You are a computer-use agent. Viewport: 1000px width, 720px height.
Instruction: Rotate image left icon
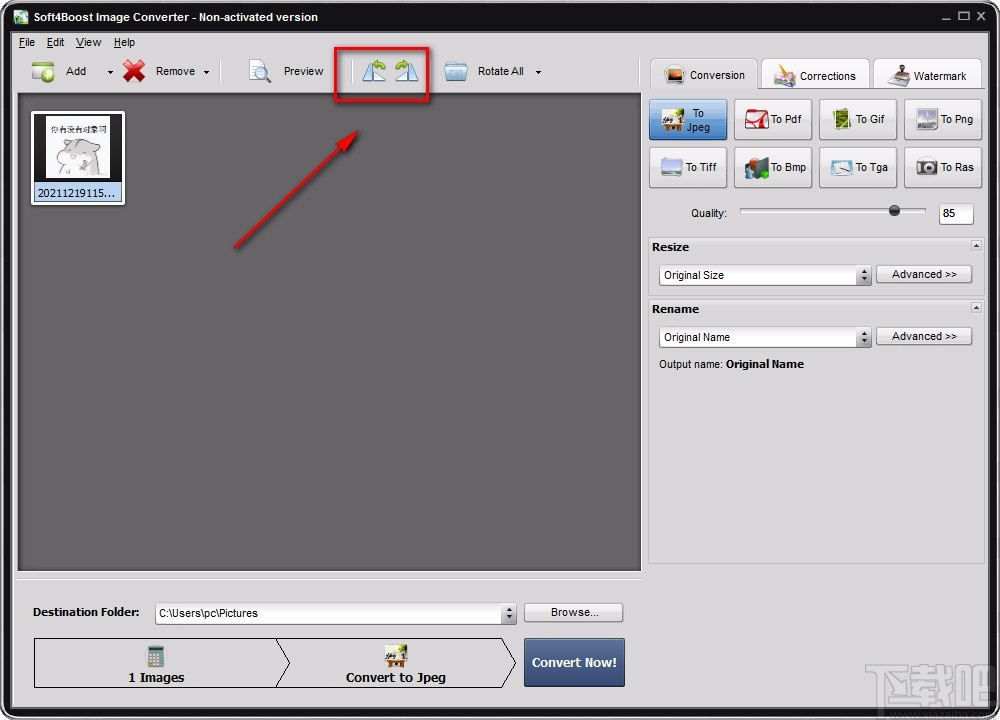point(374,71)
